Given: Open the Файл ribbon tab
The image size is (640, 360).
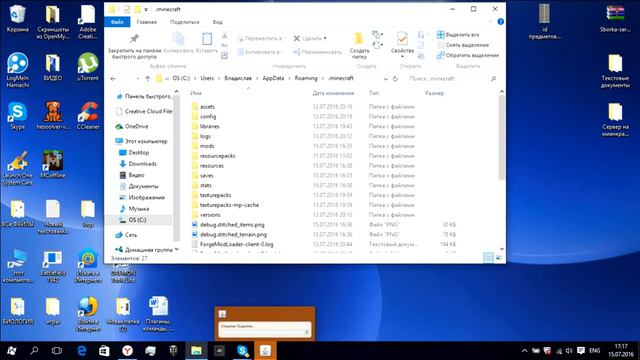Looking at the screenshot, I should pos(117,22).
